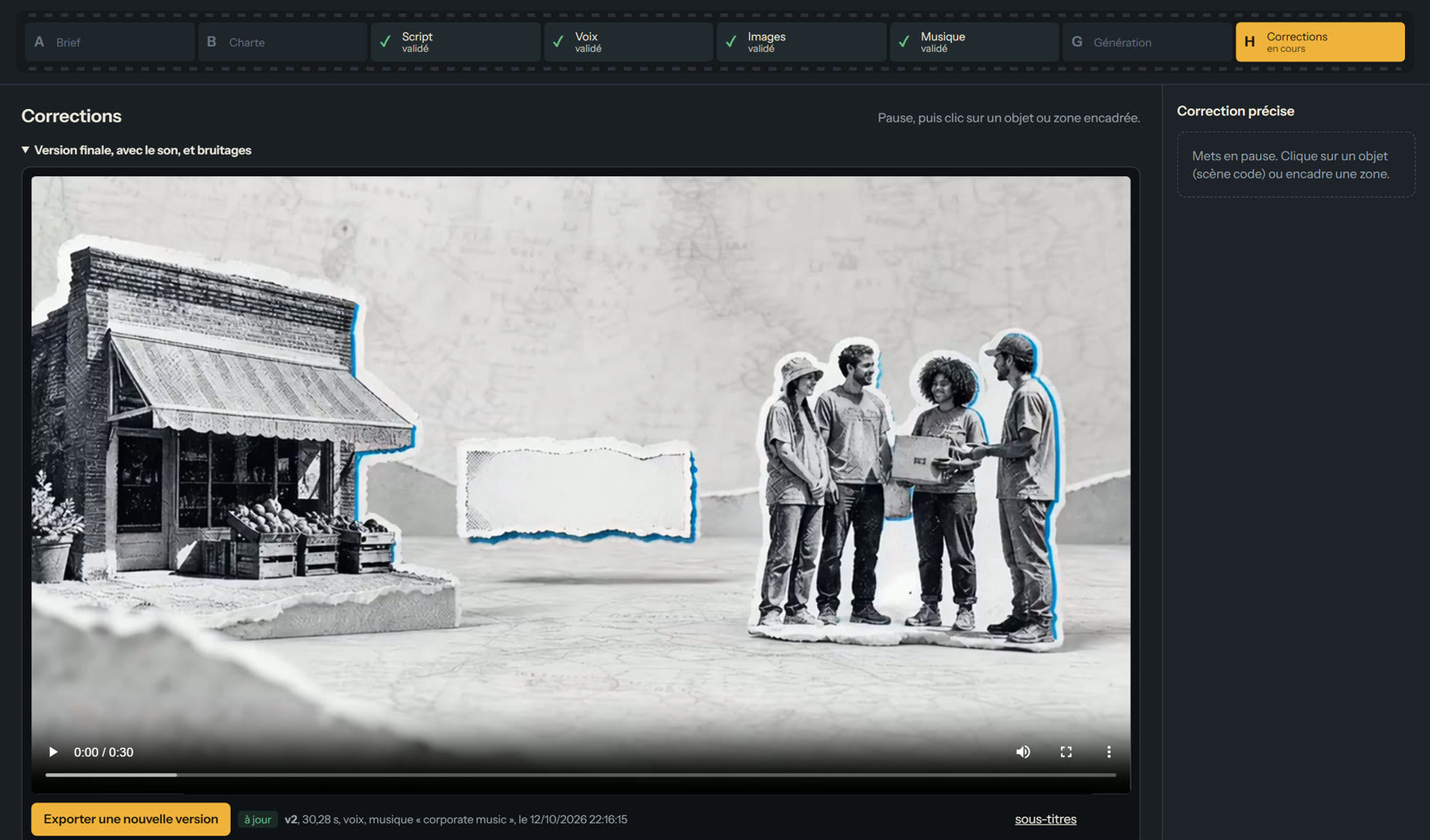This screenshot has width=1430, height=840.
Task: Mute the video volume
Action: click(1023, 752)
